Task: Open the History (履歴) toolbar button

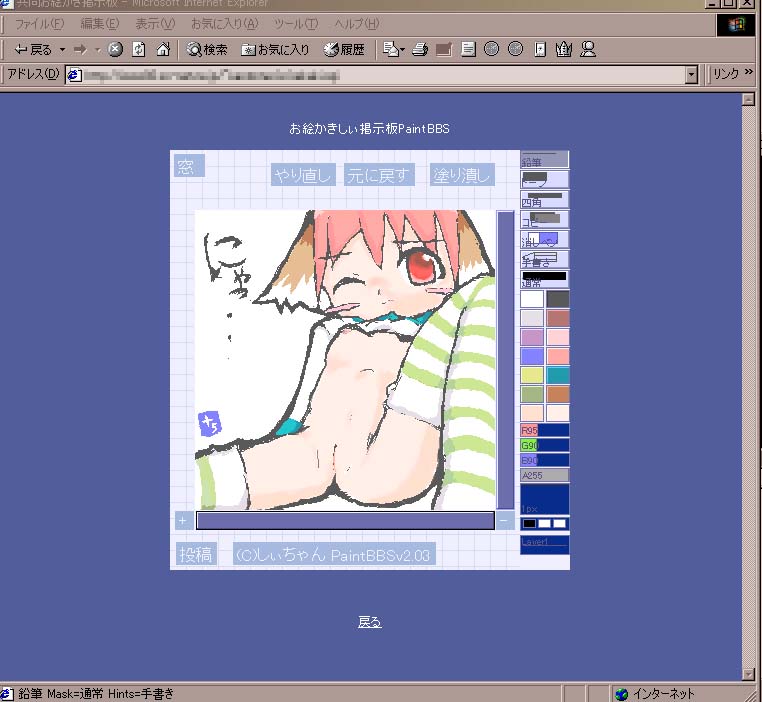Action: pyautogui.click(x=344, y=48)
